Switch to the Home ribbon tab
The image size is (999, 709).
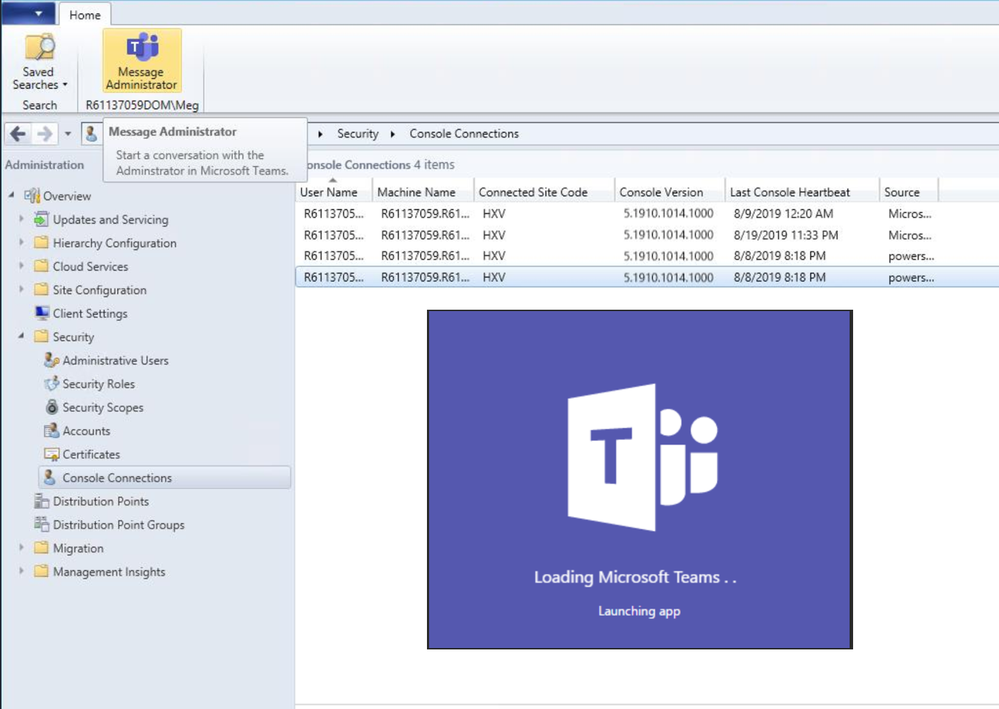85,15
